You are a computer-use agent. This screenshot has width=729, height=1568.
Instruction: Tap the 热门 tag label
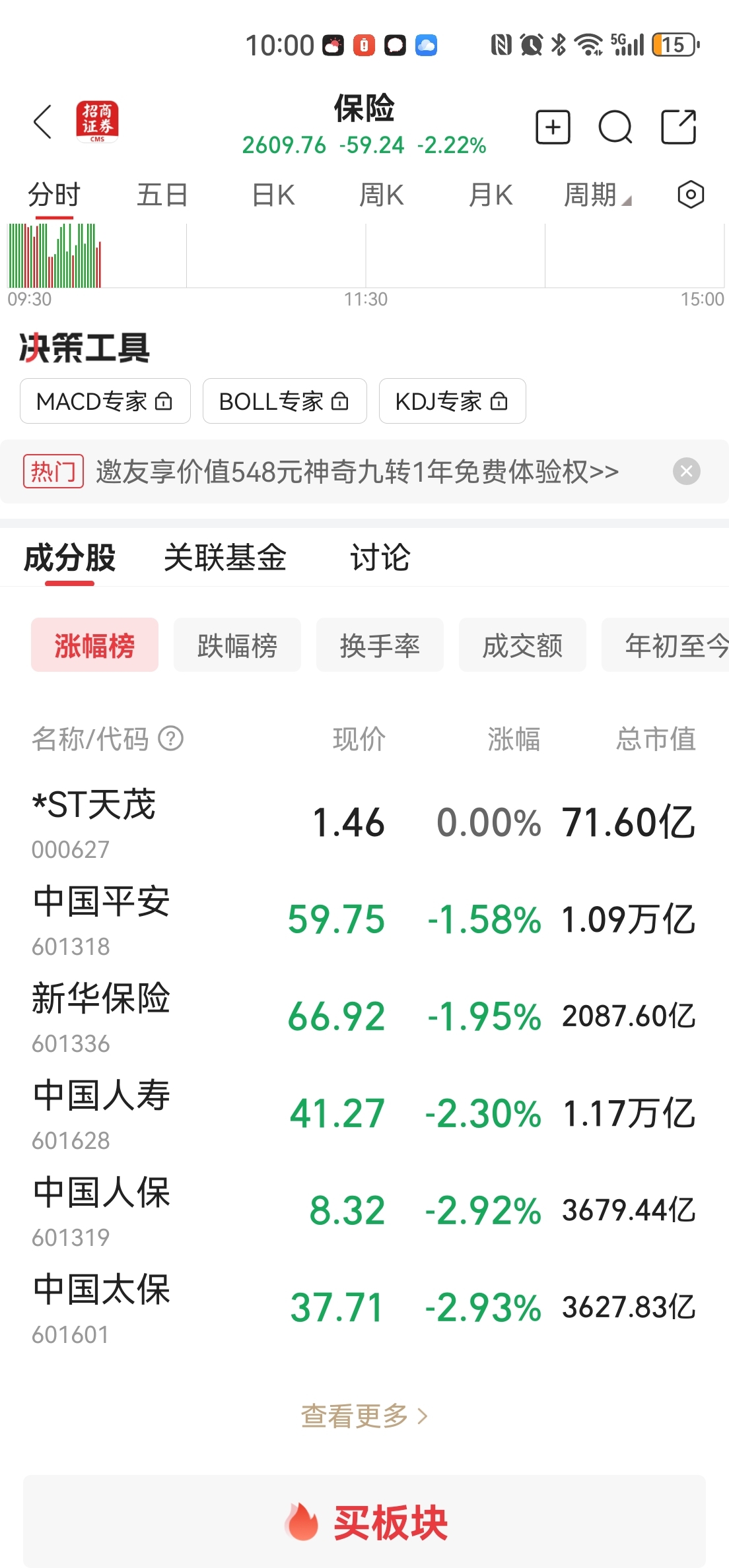(x=53, y=471)
